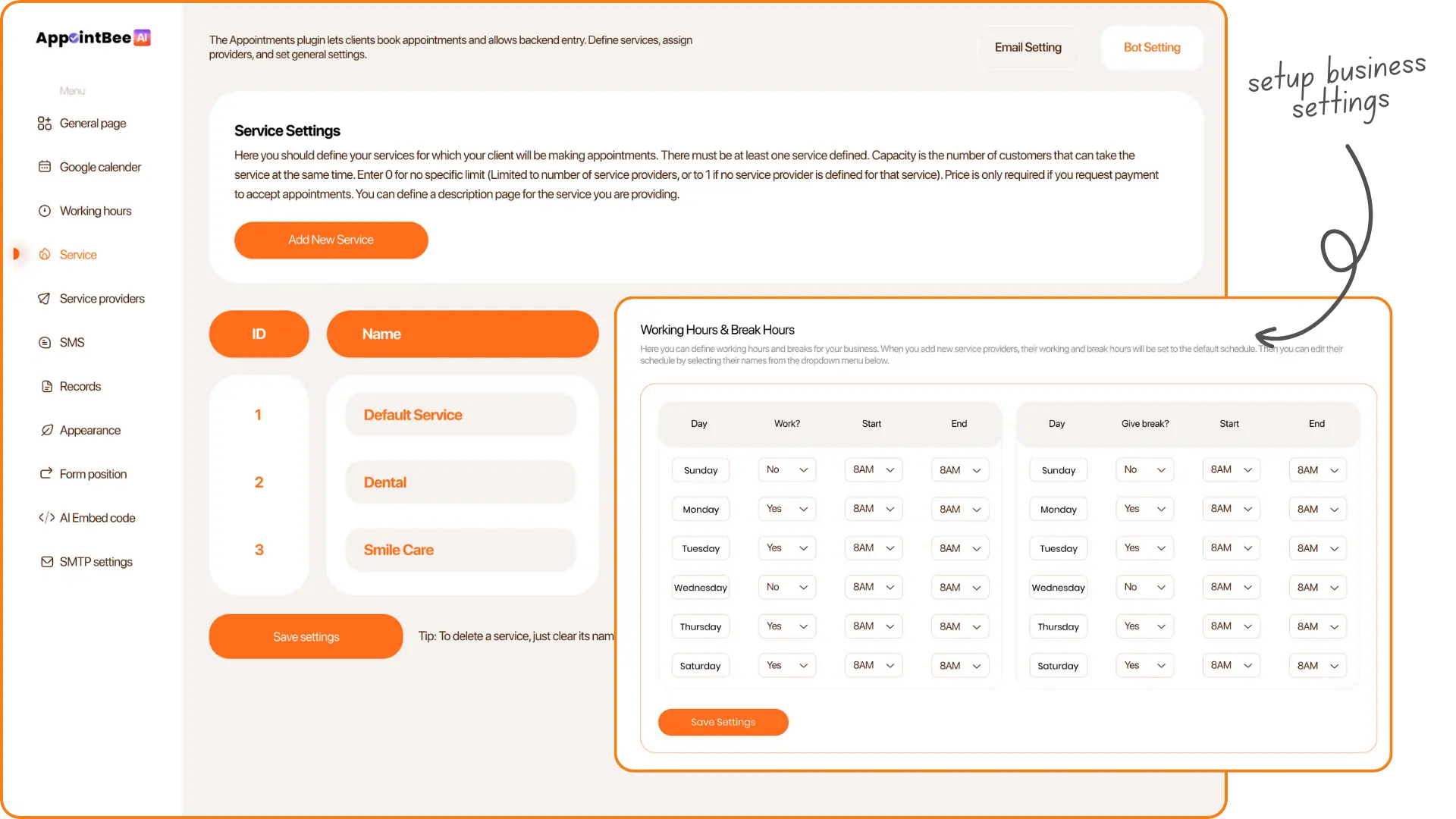The image size is (1456, 819).
Task: Open Thursday Work? dropdown
Action: coord(787,626)
